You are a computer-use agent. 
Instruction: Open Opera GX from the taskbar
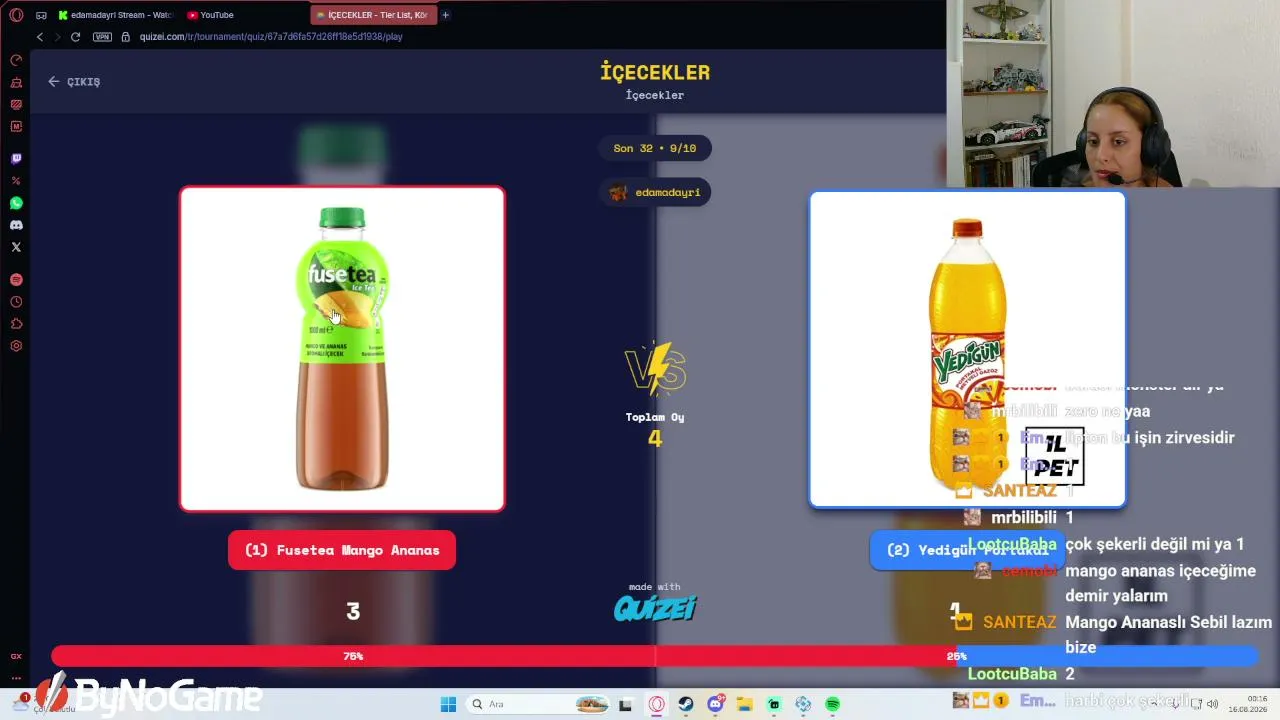pyautogui.click(x=657, y=704)
